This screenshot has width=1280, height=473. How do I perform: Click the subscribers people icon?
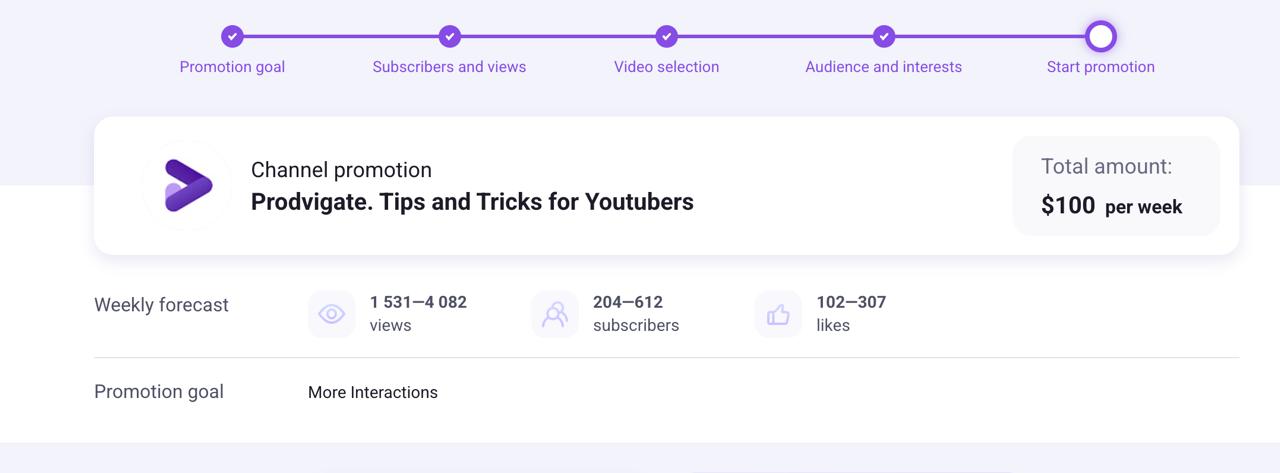click(x=554, y=314)
